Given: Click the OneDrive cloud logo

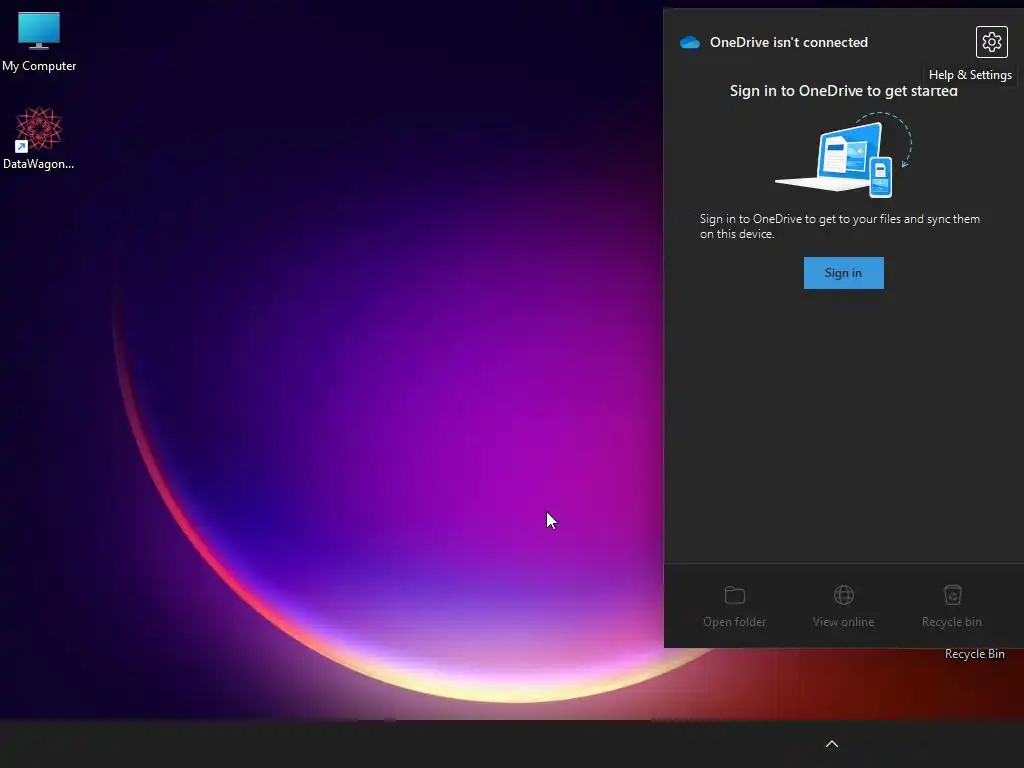Looking at the screenshot, I should pyautogui.click(x=690, y=42).
